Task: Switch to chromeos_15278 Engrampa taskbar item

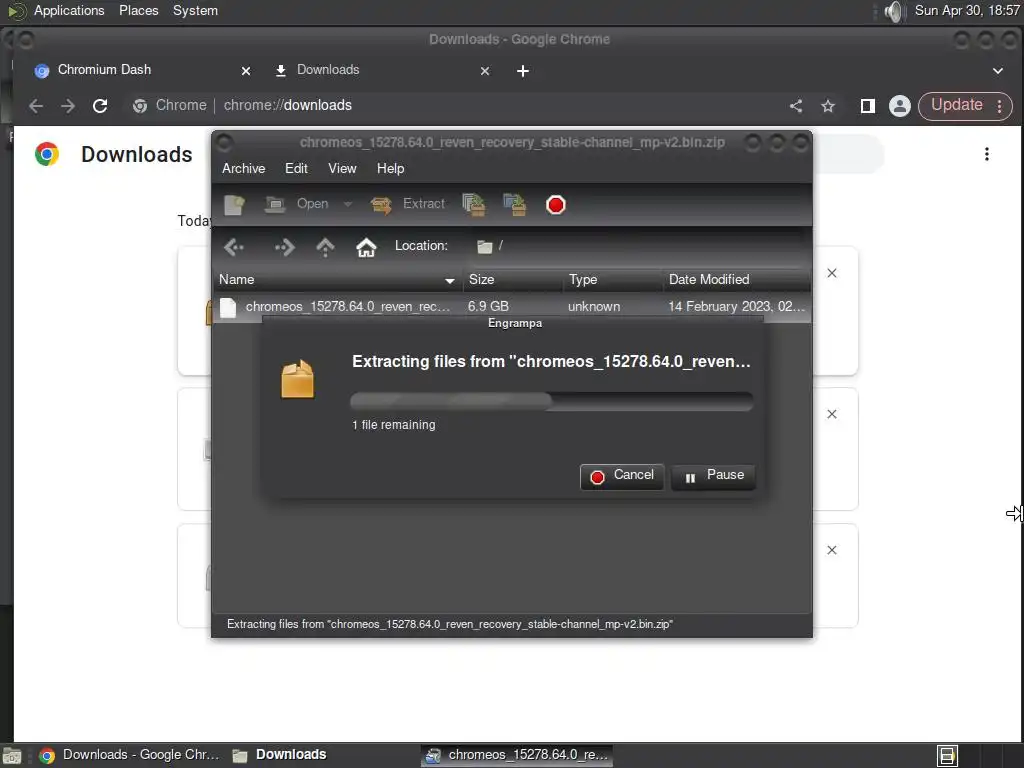Action: click(517, 755)
